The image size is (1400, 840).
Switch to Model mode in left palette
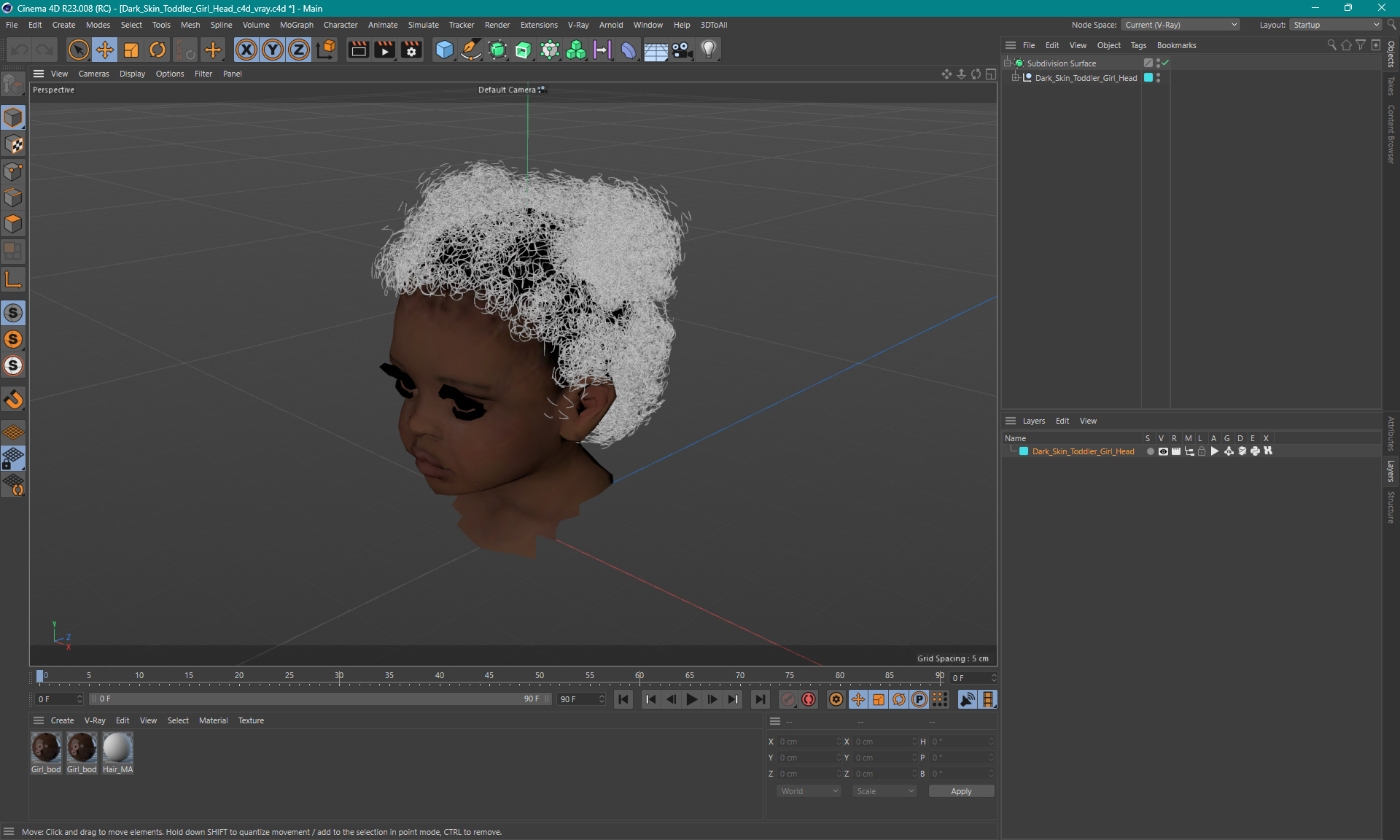pos(13,117)
